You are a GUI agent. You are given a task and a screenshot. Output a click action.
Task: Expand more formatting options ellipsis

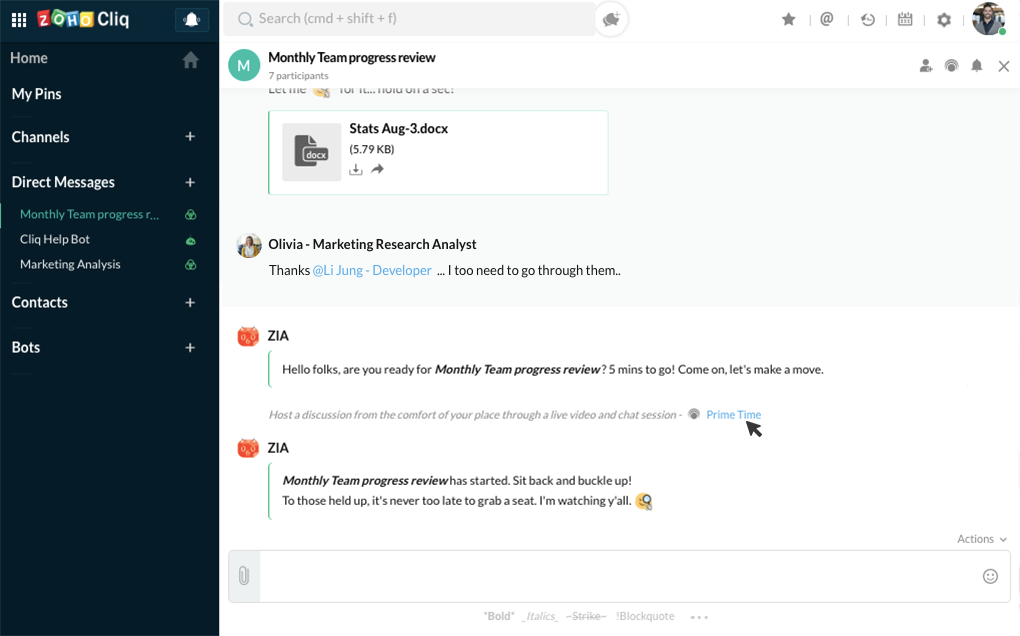[x=699, y=617]
